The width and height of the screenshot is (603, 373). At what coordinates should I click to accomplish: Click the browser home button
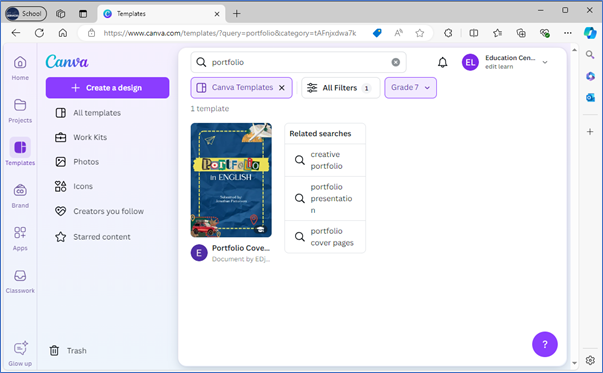click(x=63, y=33)
